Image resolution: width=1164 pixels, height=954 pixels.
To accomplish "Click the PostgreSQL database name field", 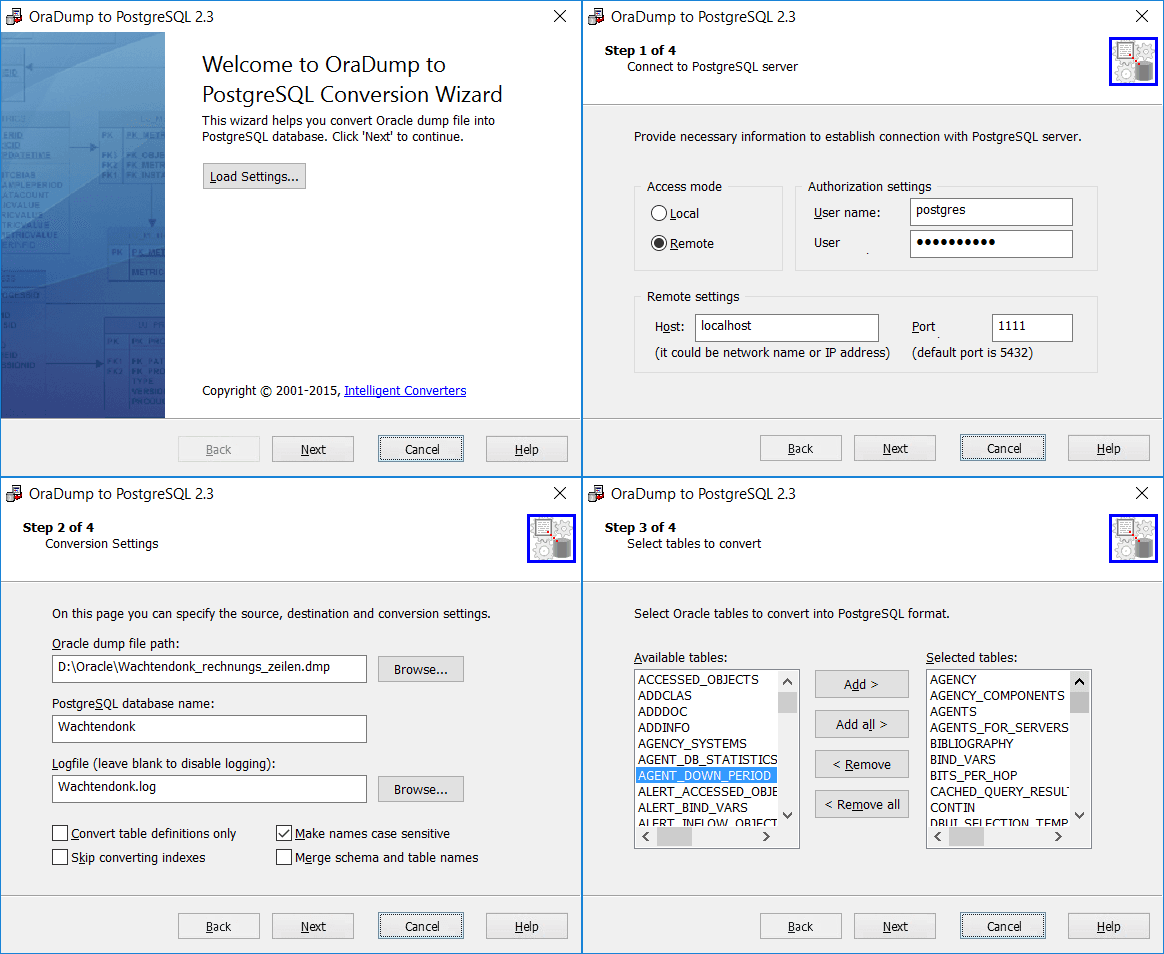I will click(209, 728).
